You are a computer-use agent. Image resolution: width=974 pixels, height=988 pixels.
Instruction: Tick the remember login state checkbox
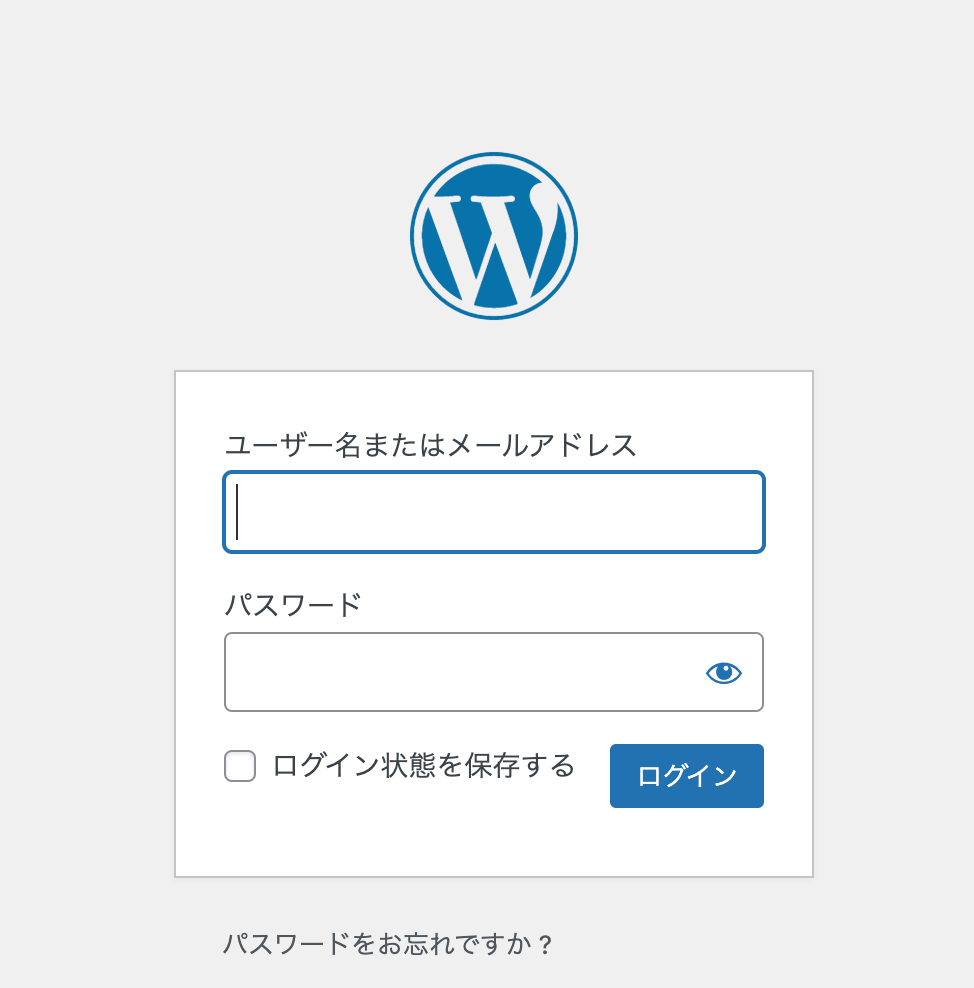click(x=240, y=766)
